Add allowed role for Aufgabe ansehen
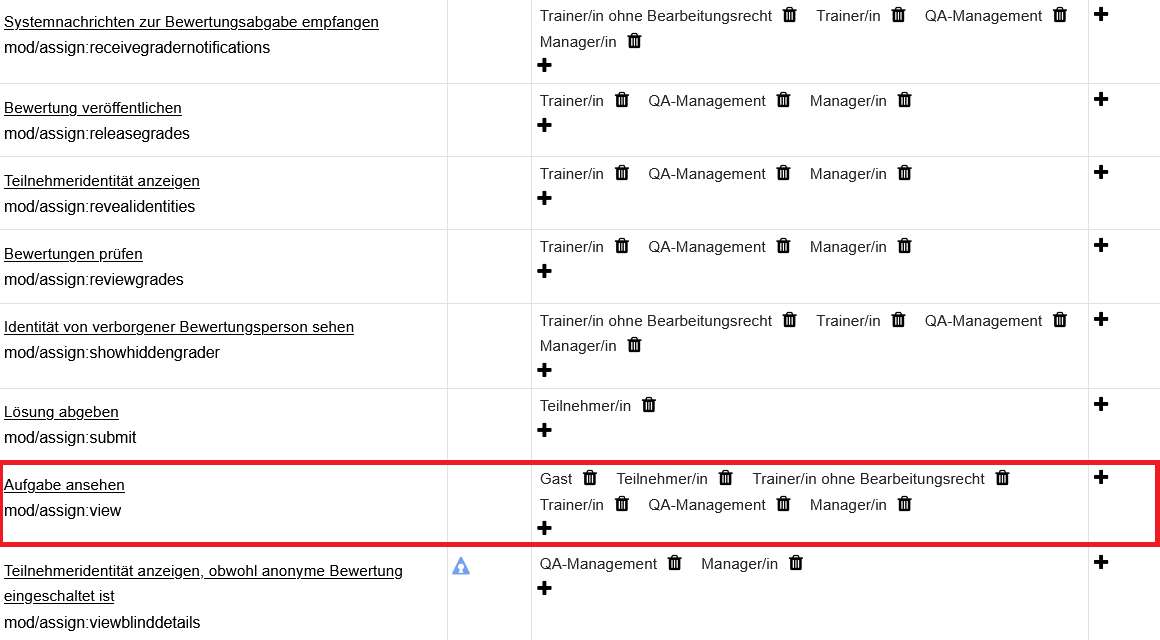This screenshot has width=1160, height=640. click(x=544, y=528)
